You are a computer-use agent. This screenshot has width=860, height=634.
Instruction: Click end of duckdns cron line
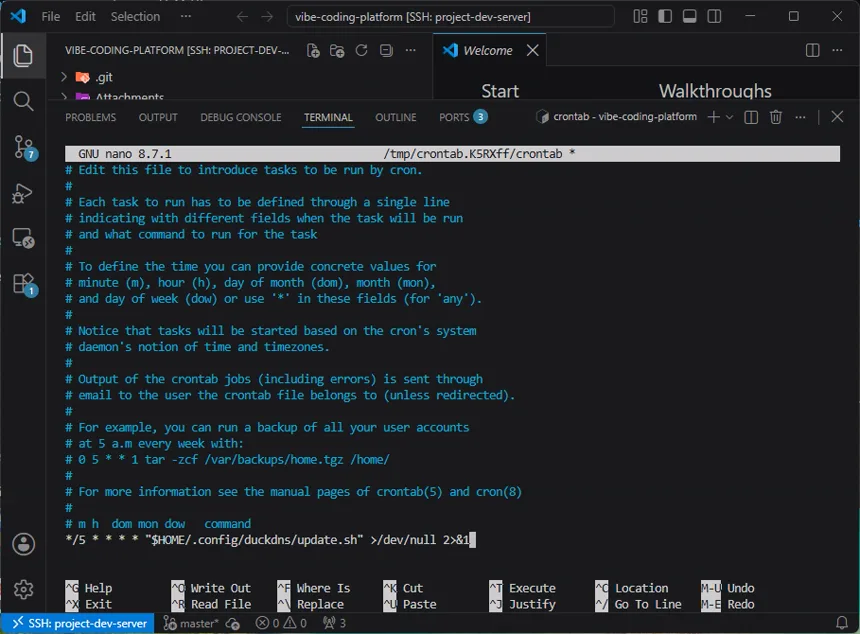[x=472, y=540]
